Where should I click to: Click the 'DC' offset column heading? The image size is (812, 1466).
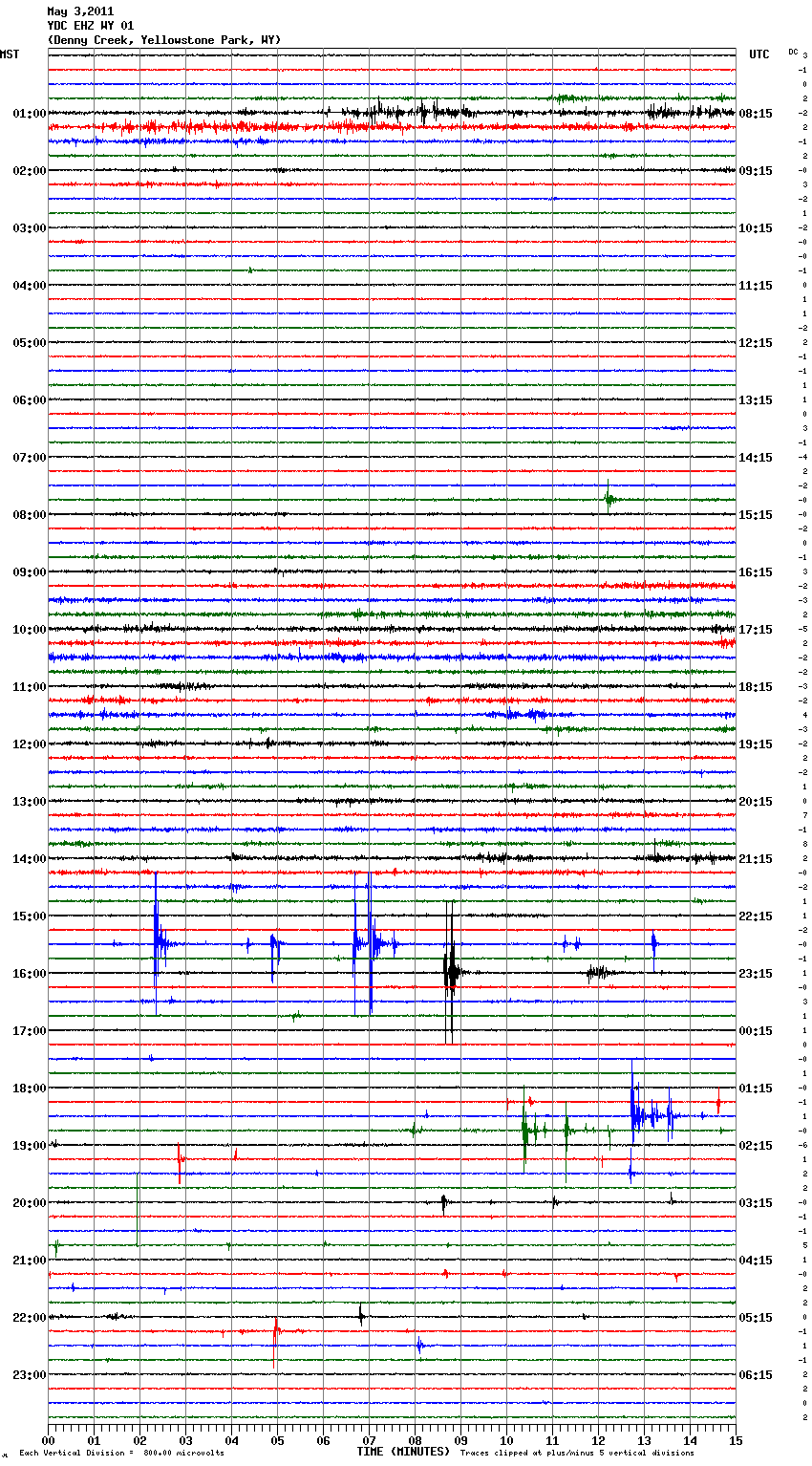(793, 51)
